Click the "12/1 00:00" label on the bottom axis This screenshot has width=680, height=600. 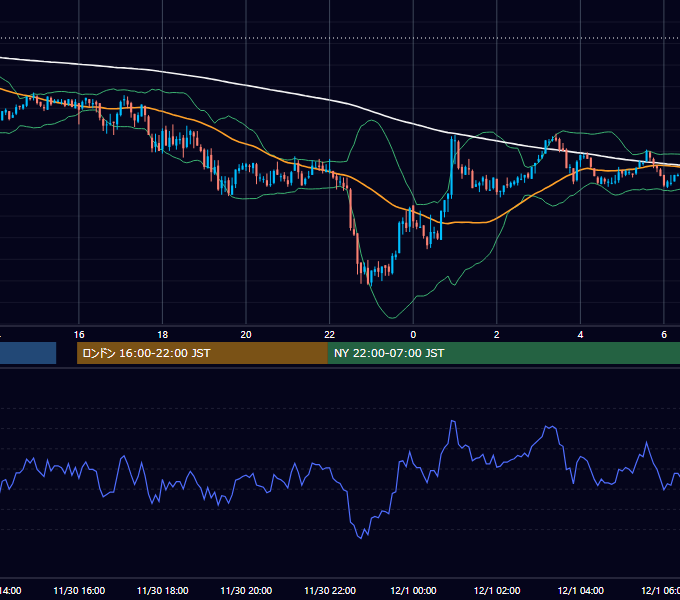[x=413, y=590]
